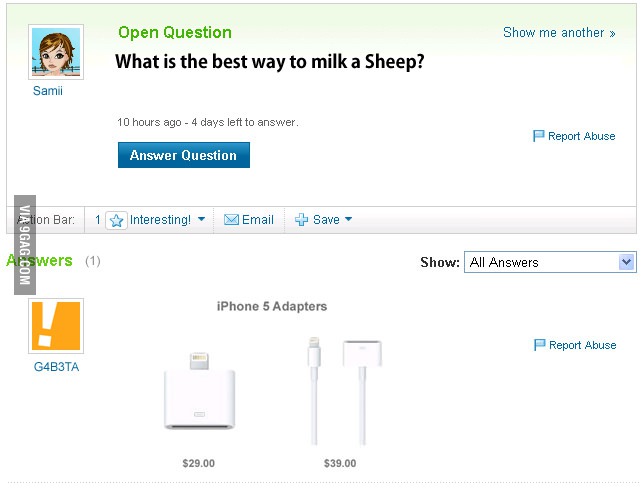
Task: Click the Show me another arrow icon
Action: pyautogui.click(x=612, y=33)
